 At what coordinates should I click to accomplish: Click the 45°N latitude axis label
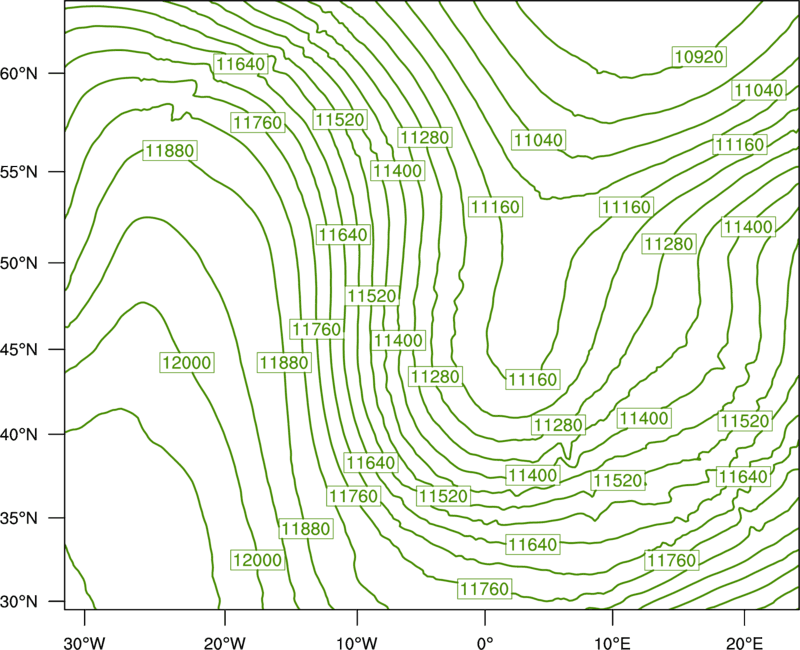[x=19, y=349]
